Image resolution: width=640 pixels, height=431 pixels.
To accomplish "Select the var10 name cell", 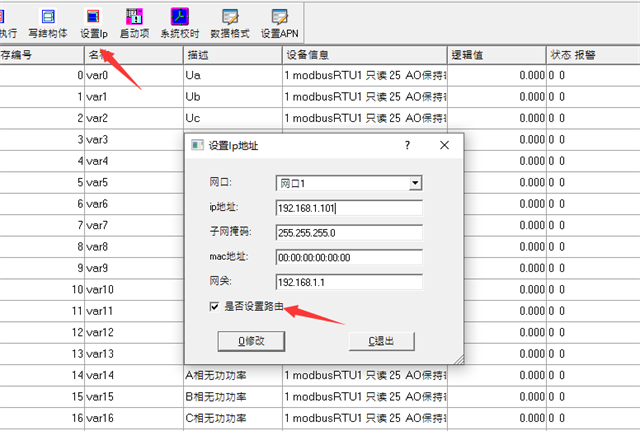I will coord(134,289).
